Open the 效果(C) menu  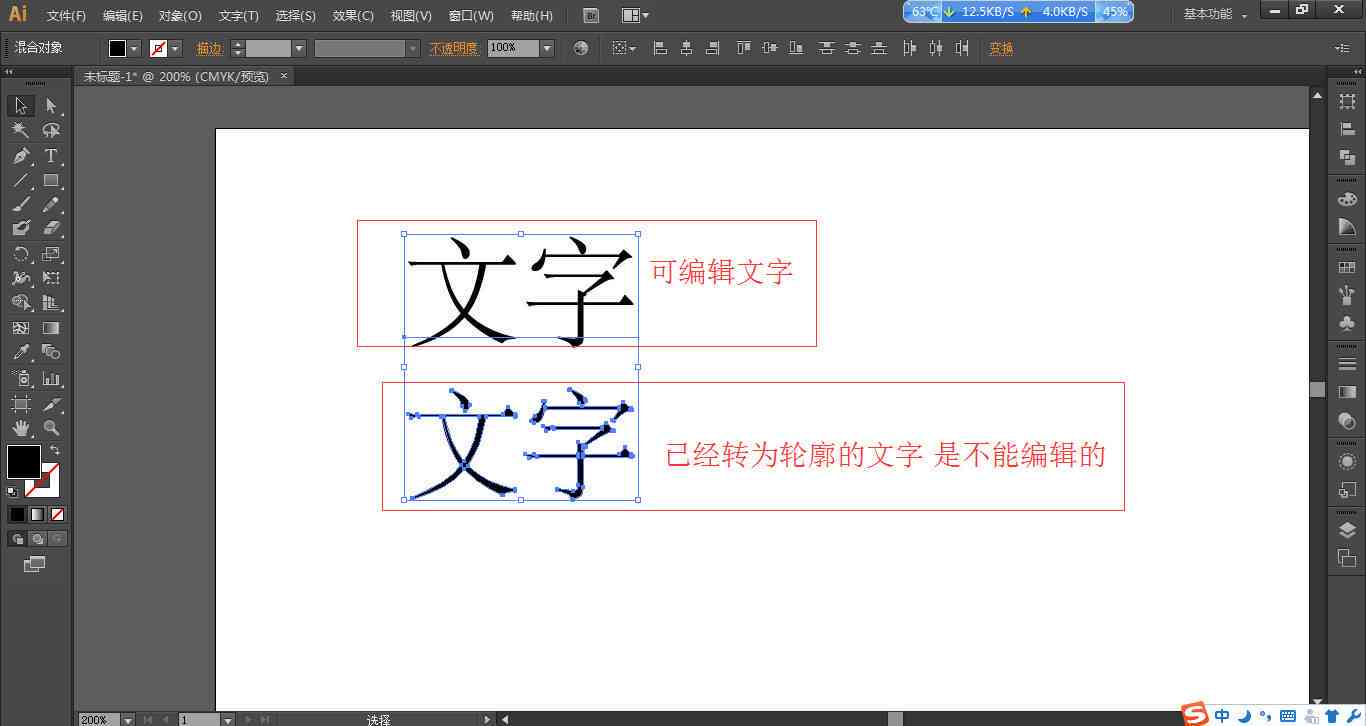pos(353,15)
